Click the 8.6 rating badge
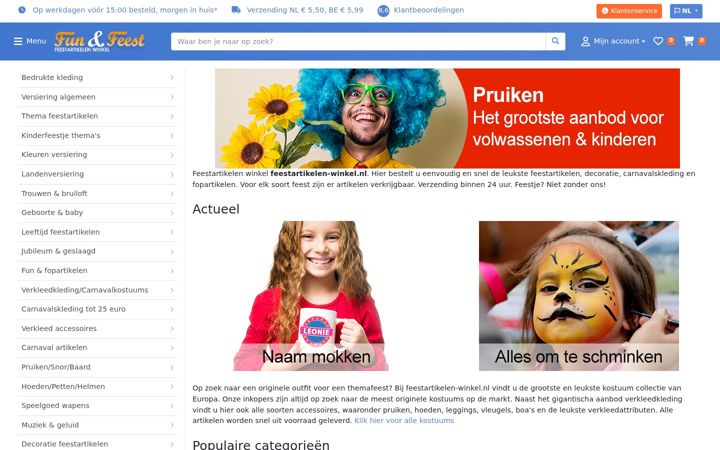 pos(383,11)
